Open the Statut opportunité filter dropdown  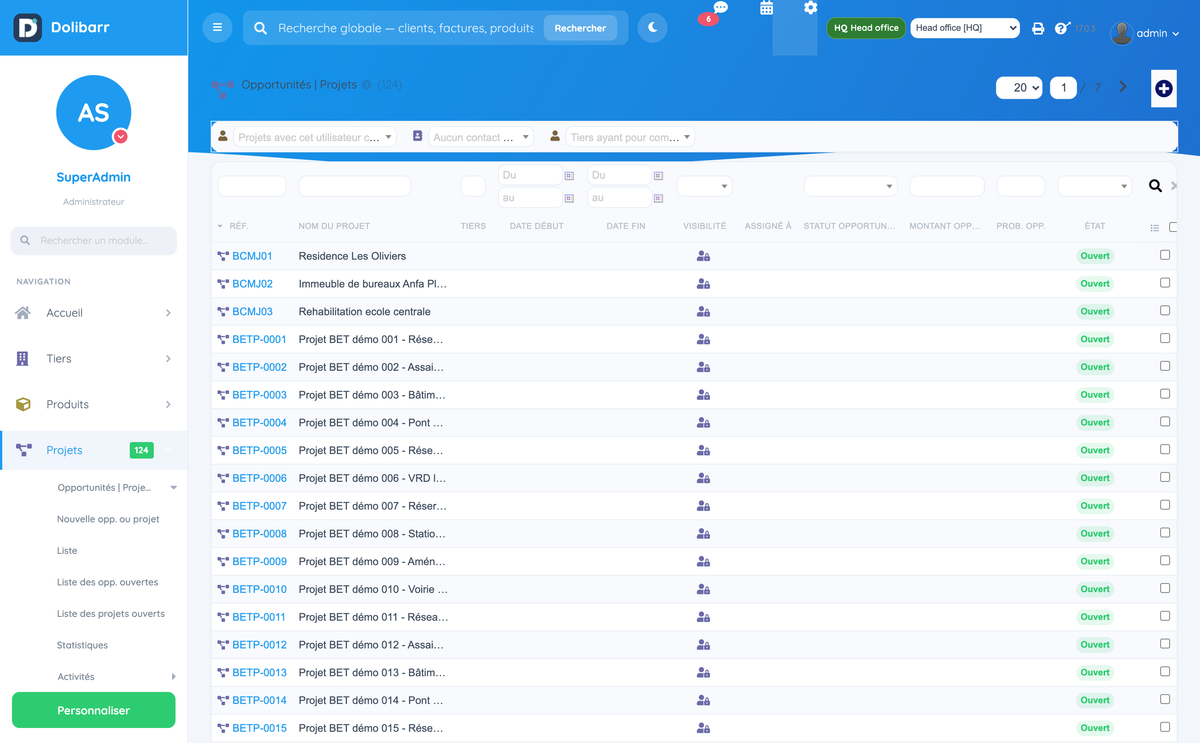pyautogui.click(x=850, y=186)
